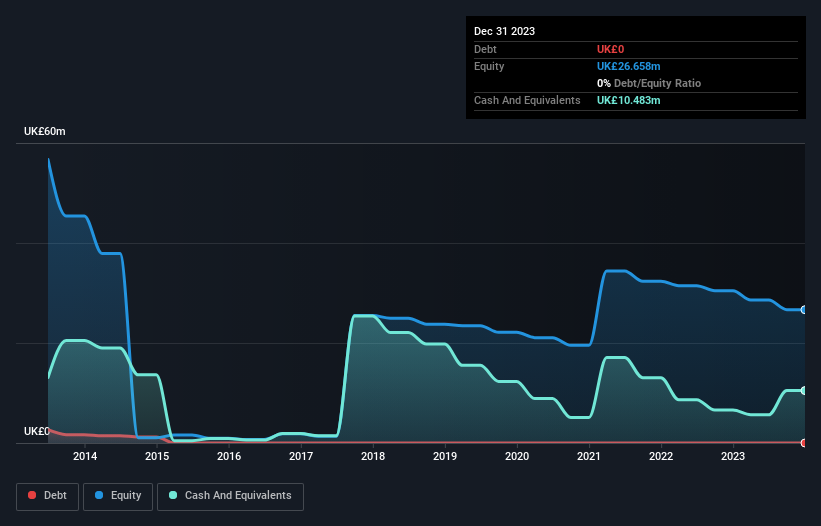Viewport: 821px width, 526px height.
Task: Click the Dec 31 2023 tooltip date heading
Action: pos(504,31)
